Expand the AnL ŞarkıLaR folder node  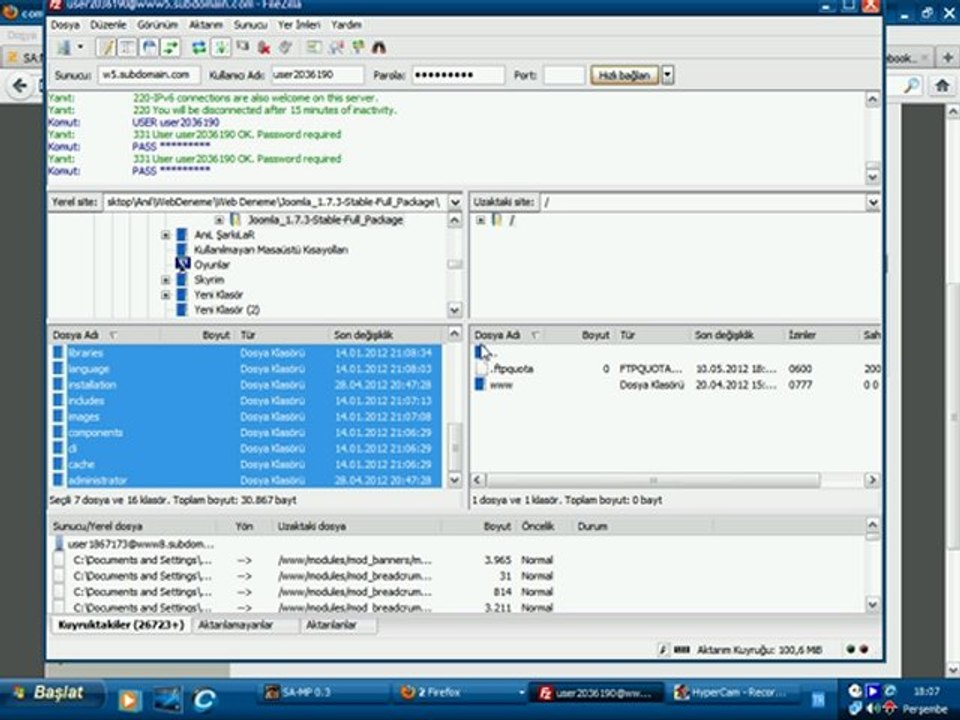point(165,235)
